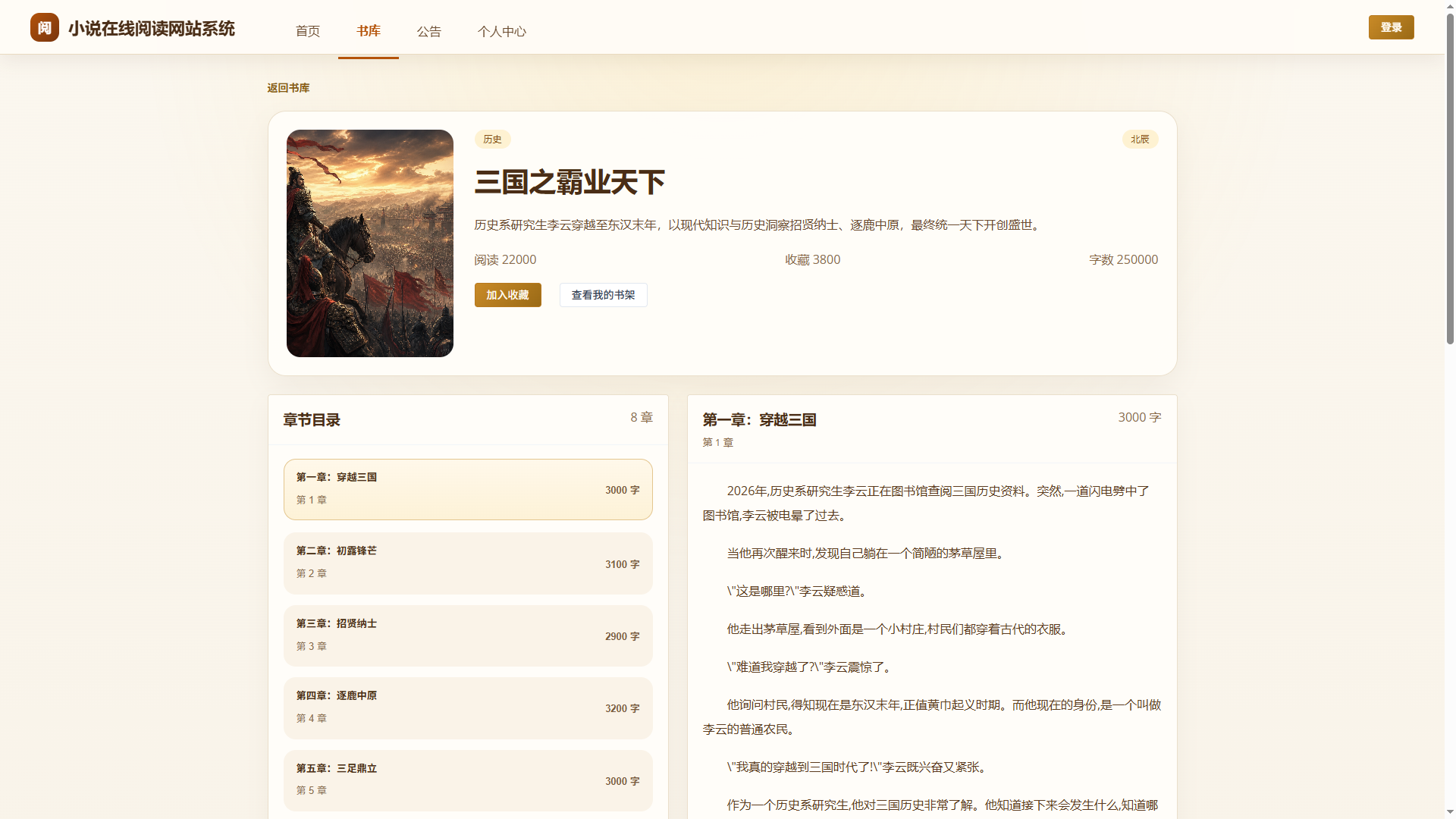Click the 历史 category tag
Image resolution: width=1456 pixels, height=819 pixels.
click(492, 139)
